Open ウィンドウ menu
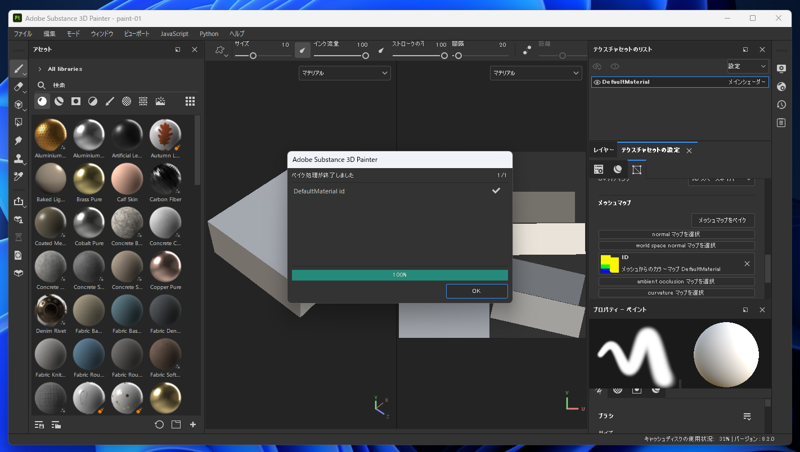This screenshot has height=452, width=800. pos(102,34)
